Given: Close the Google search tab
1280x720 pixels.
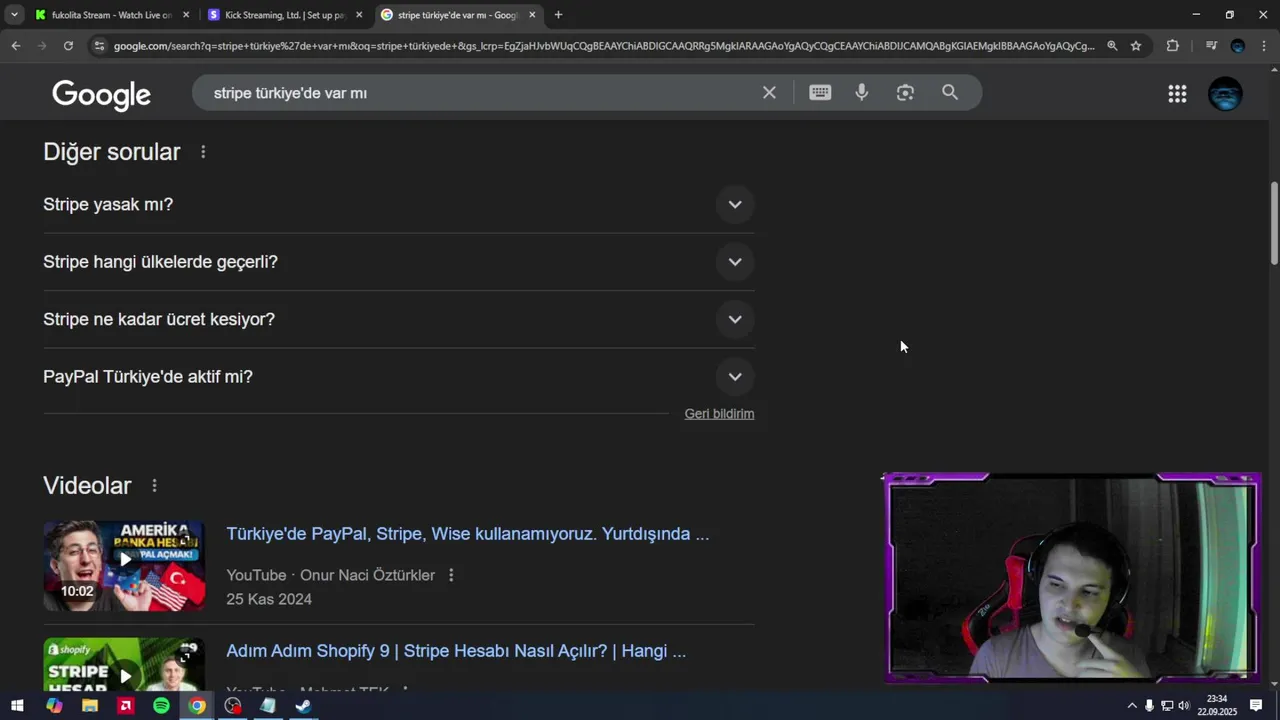Looking at the screenshot, I should [x=532, y=15].
